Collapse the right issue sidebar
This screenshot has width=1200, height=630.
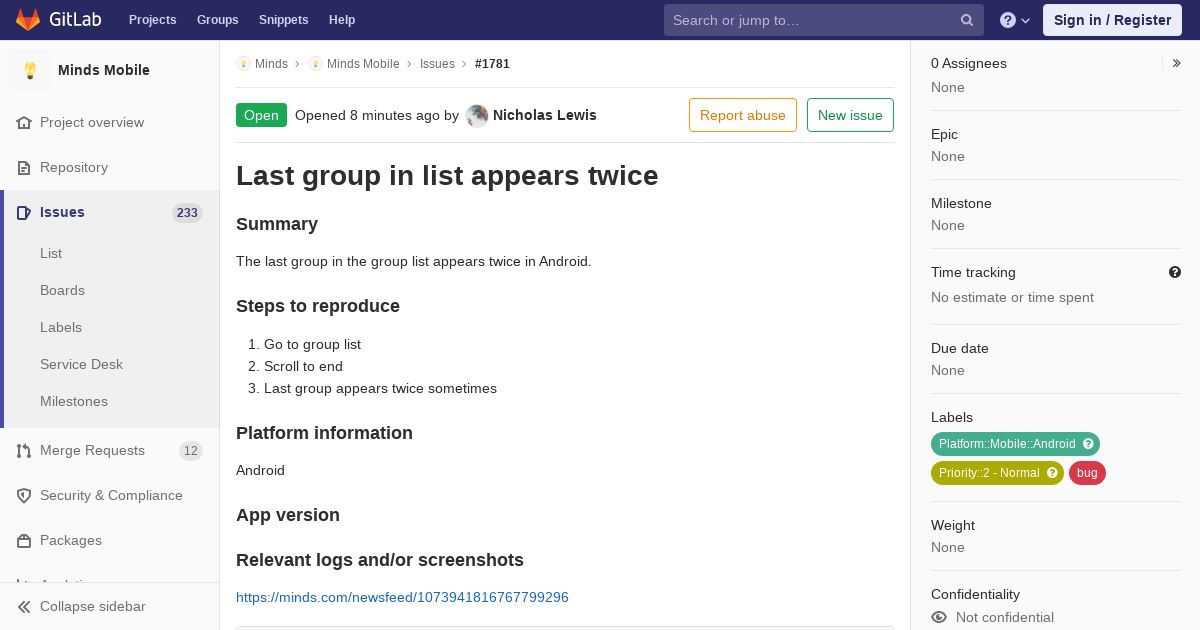point(1177,63)
